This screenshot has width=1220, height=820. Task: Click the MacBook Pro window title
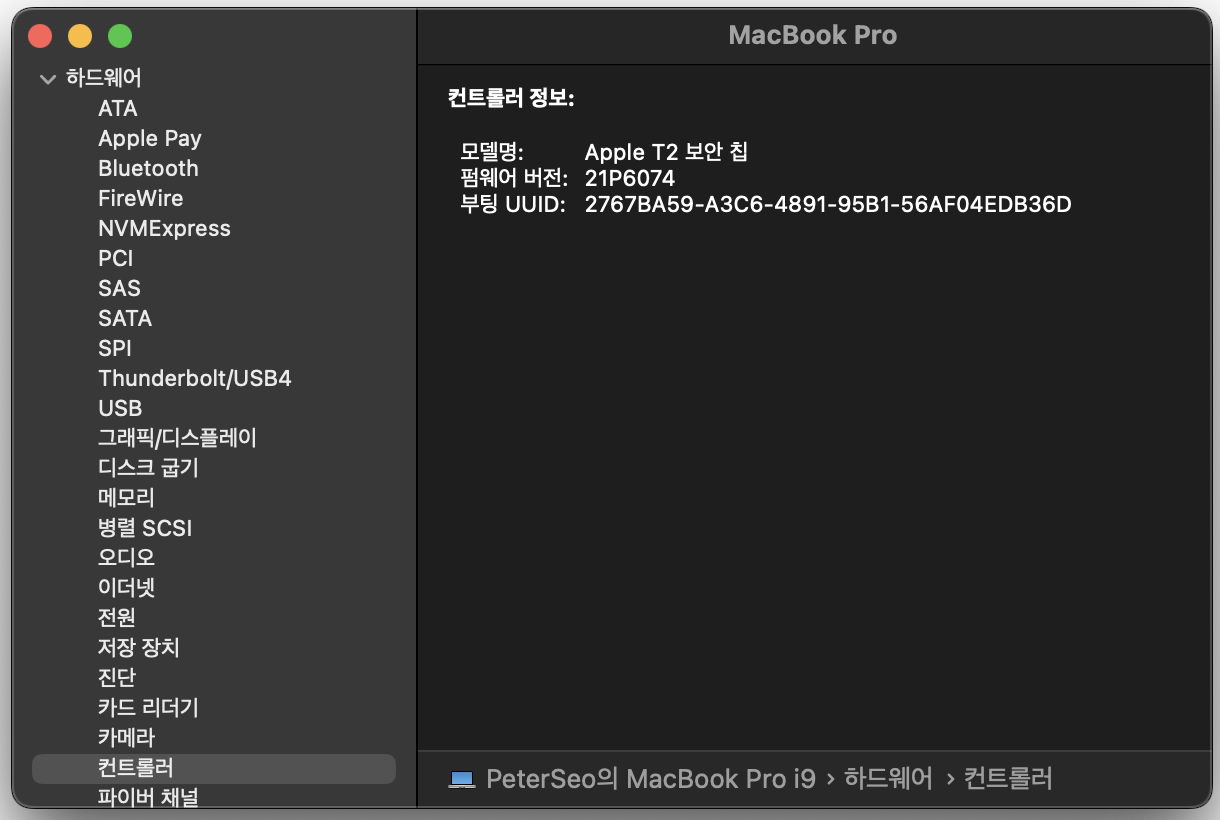pos(813,35)
